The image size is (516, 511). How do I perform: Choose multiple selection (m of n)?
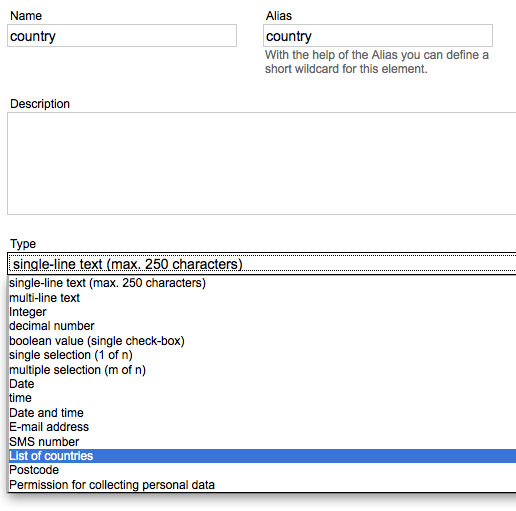pyautogui.click(x=262, y=370)
